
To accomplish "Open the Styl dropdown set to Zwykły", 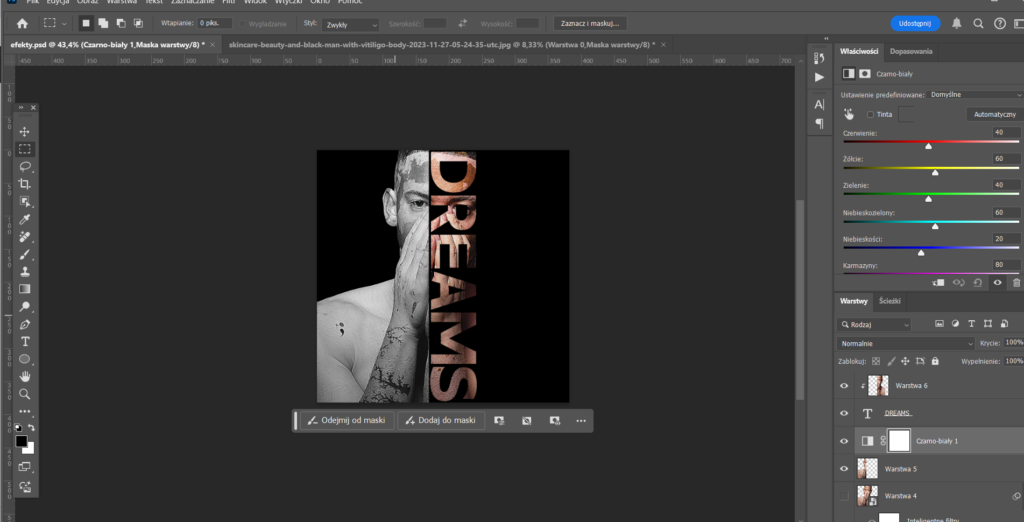I will [350, 24].
